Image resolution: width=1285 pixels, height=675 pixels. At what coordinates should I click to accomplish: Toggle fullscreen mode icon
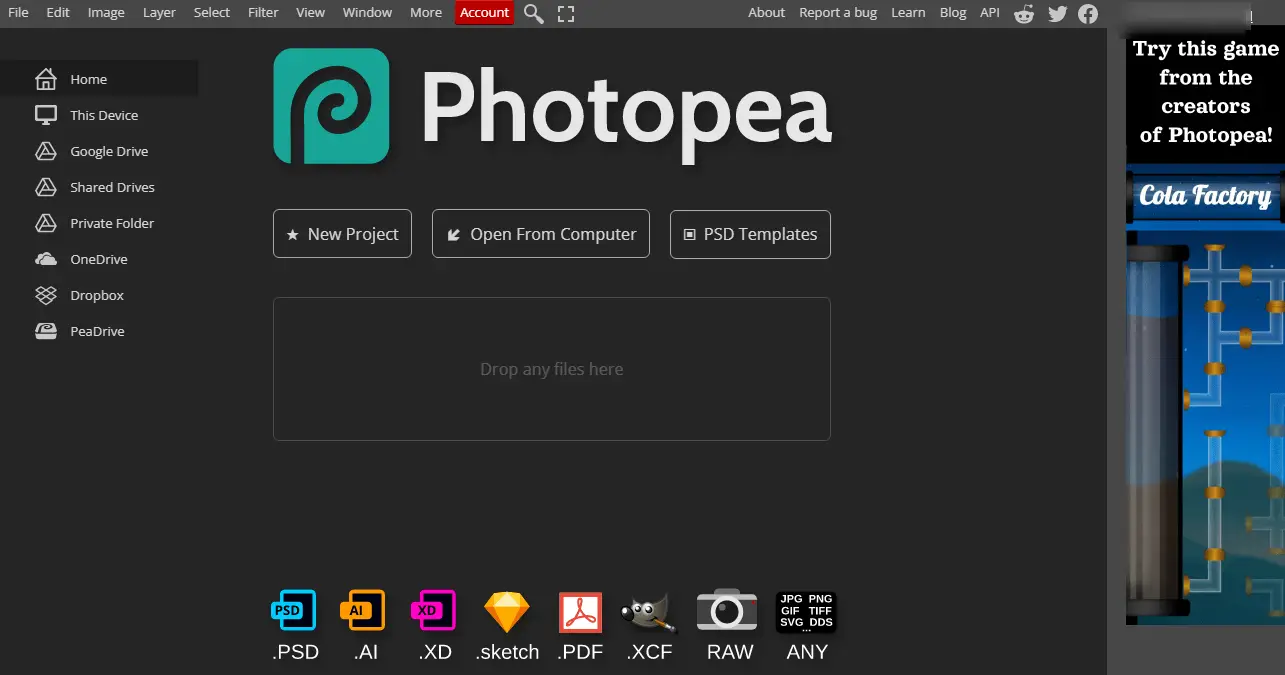pyautogui.click(x=566, y=13)
